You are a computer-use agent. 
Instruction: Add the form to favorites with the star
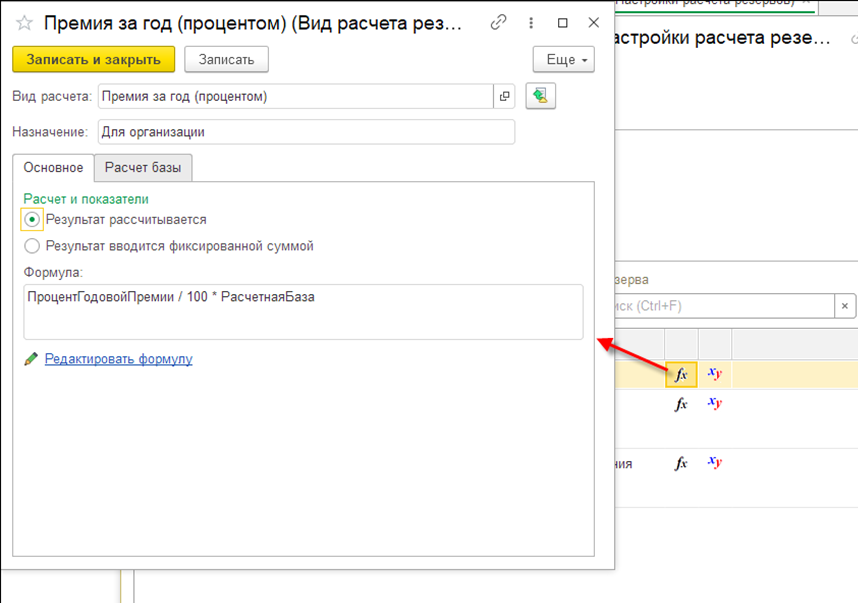[x=24, y=22]
